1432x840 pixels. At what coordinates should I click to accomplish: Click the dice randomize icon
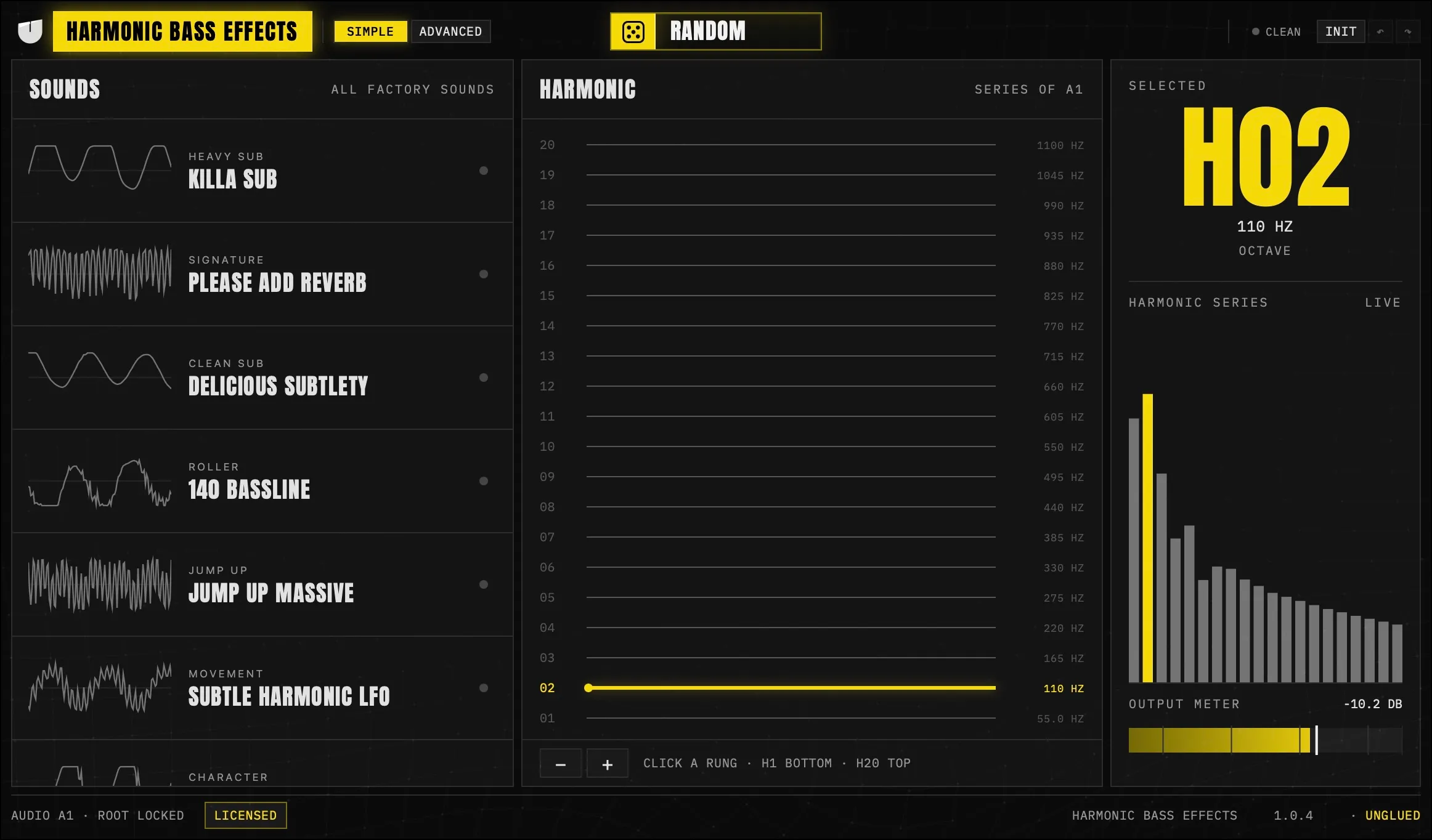click(633, 31)
